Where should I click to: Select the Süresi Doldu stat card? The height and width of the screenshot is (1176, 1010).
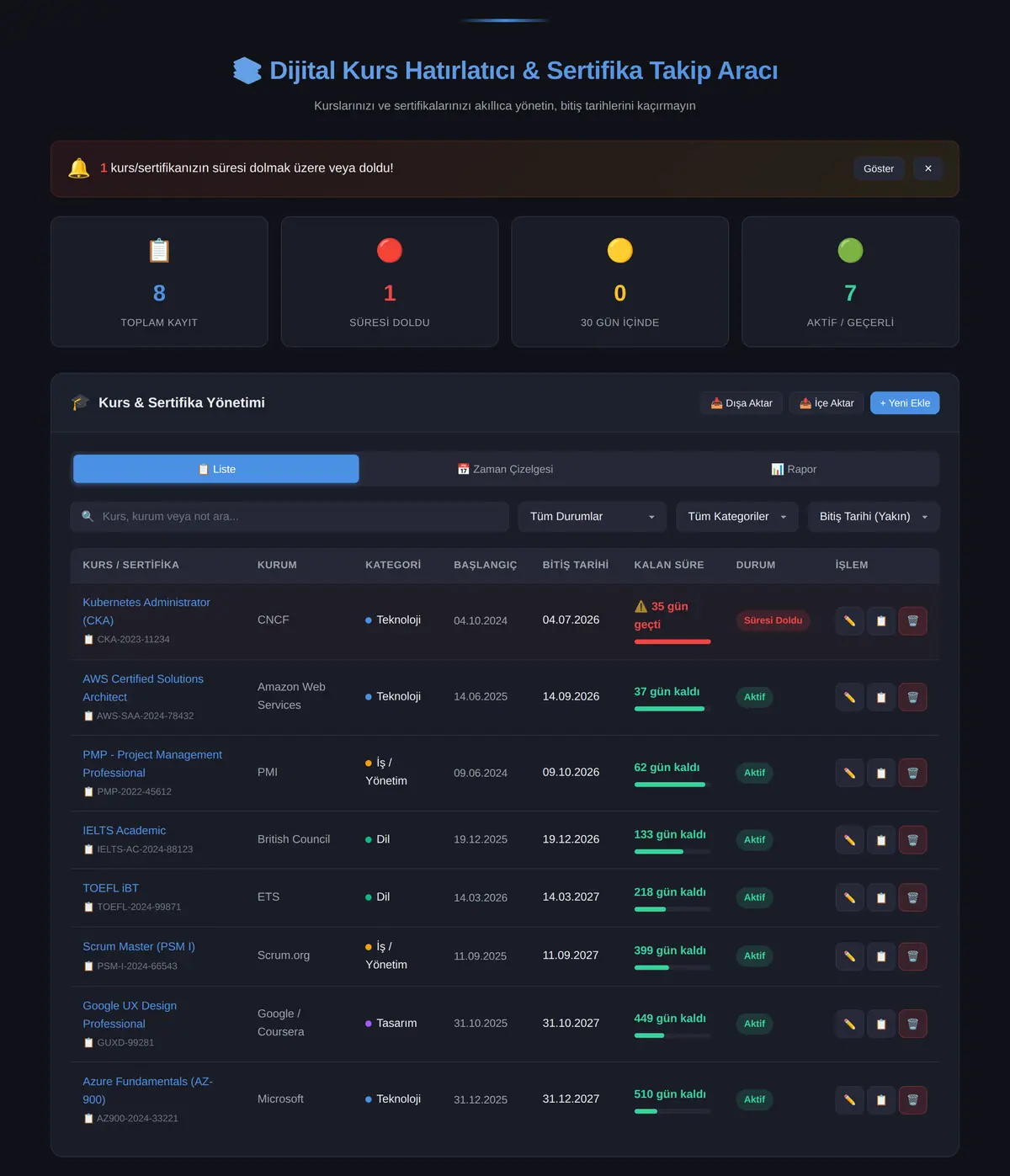tap(390, 282)
